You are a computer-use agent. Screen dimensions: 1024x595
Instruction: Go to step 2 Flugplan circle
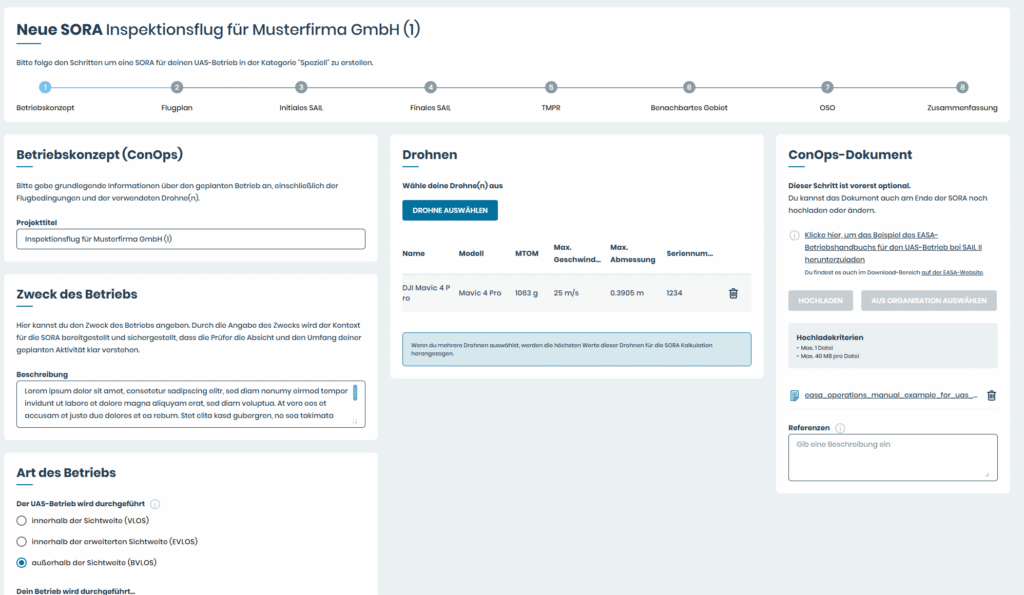(176, 87)
